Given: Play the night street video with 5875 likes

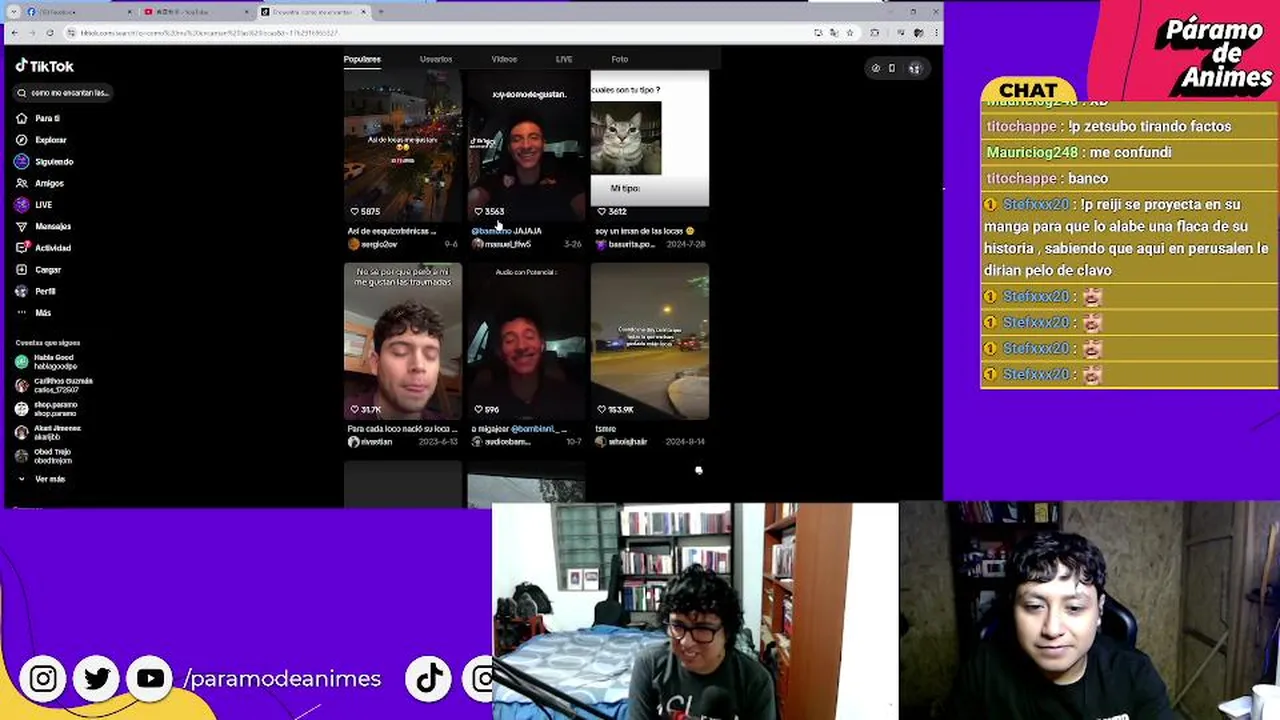Looking at the screenshot, I should pos(403,145).
